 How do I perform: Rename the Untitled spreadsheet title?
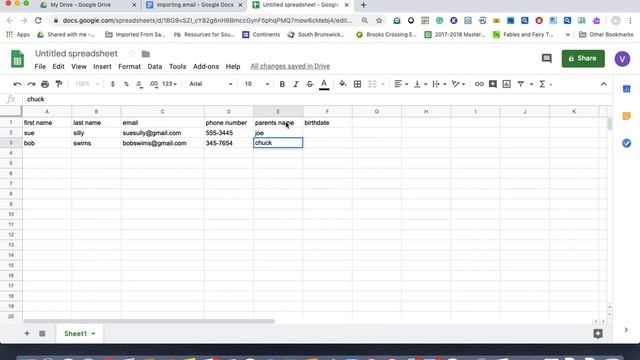pyautogui.click(x=76, y=53)
